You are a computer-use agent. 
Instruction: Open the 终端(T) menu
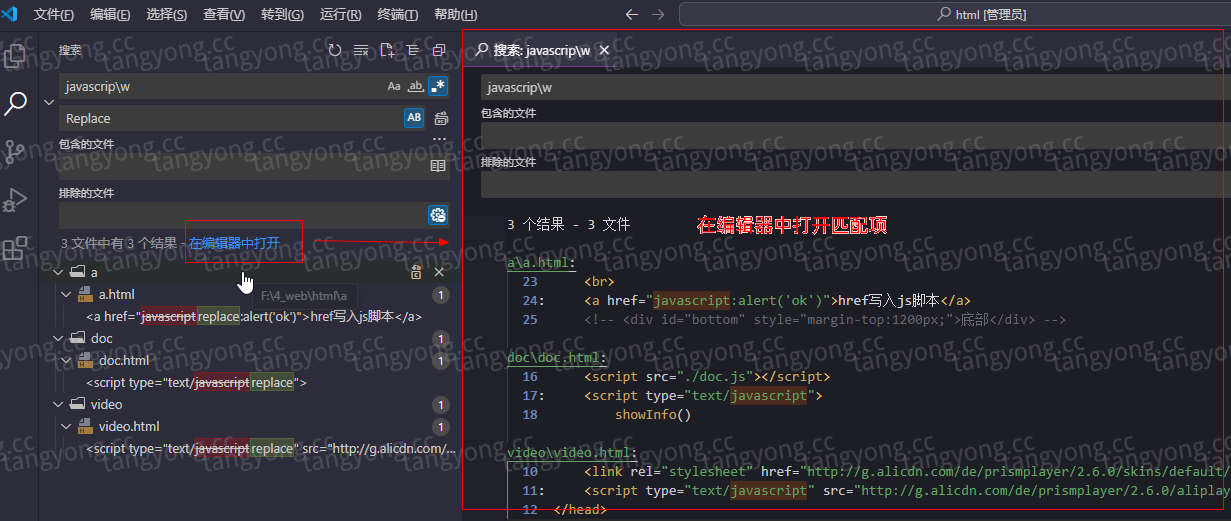pyautogui.click(x=398, y=15)
